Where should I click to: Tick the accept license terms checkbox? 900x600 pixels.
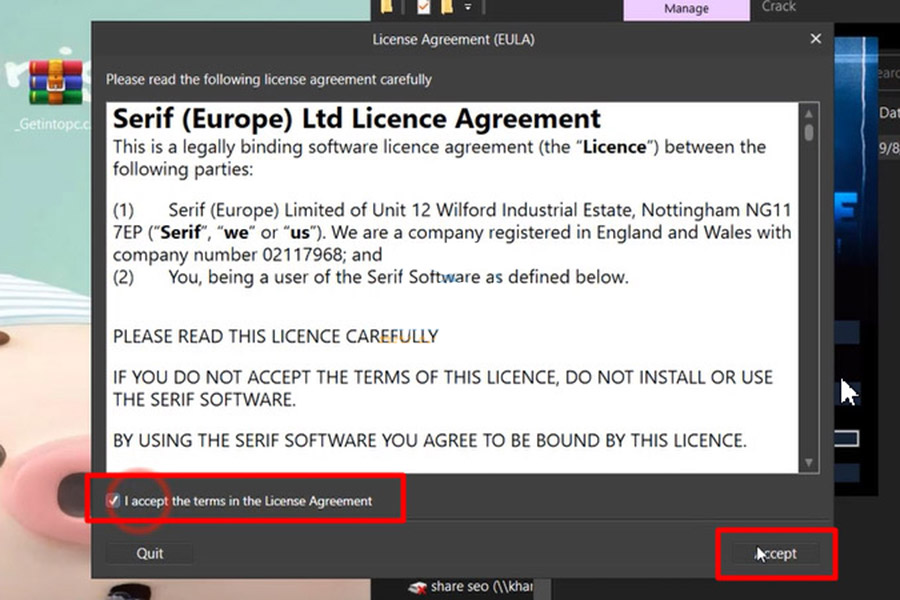pos(113,501)
